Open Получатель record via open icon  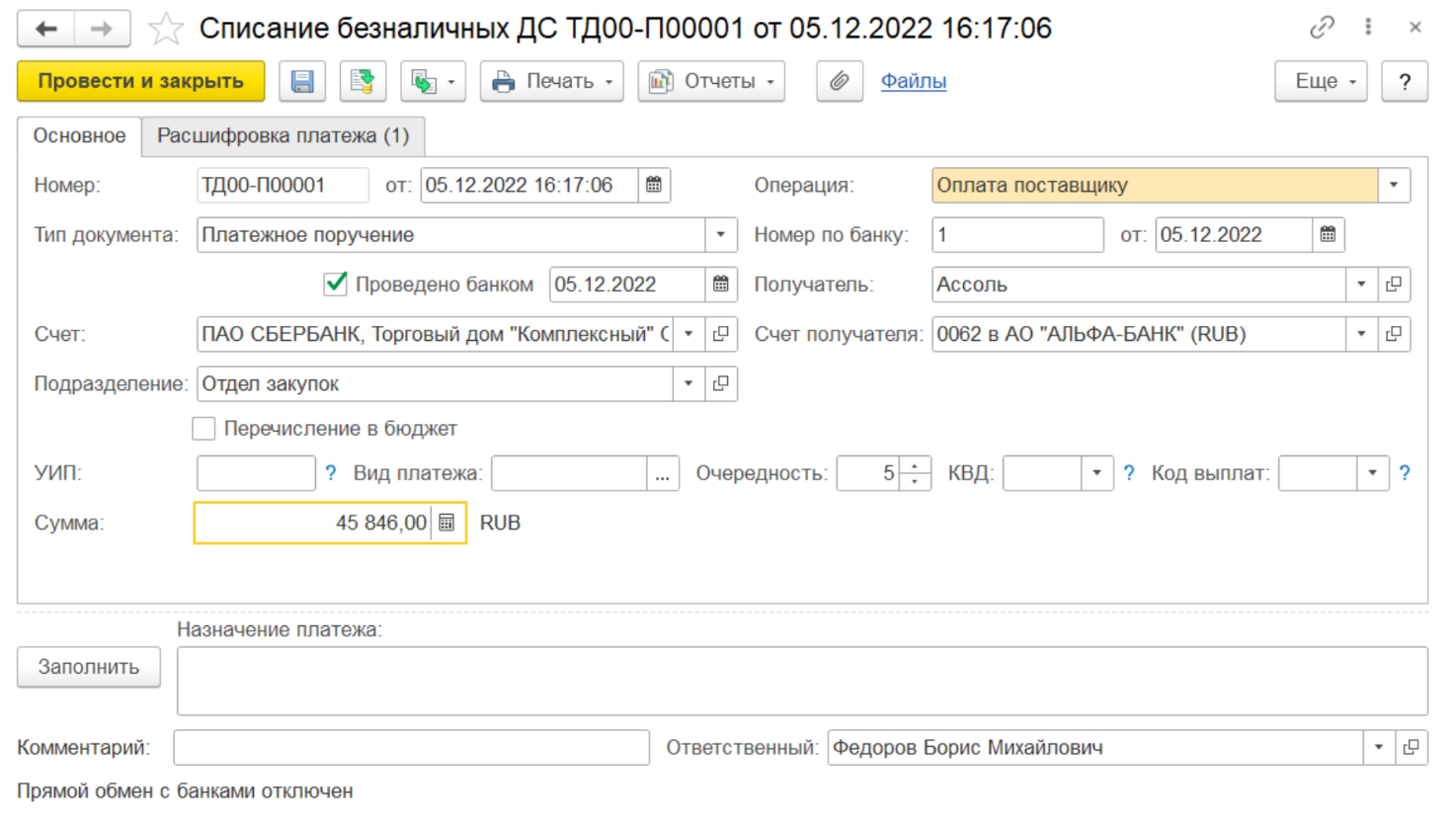point(1394,285)
